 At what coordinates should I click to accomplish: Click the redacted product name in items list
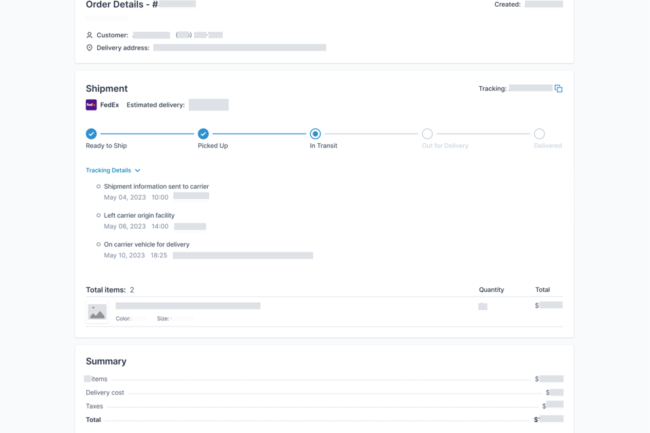(188, 305)
